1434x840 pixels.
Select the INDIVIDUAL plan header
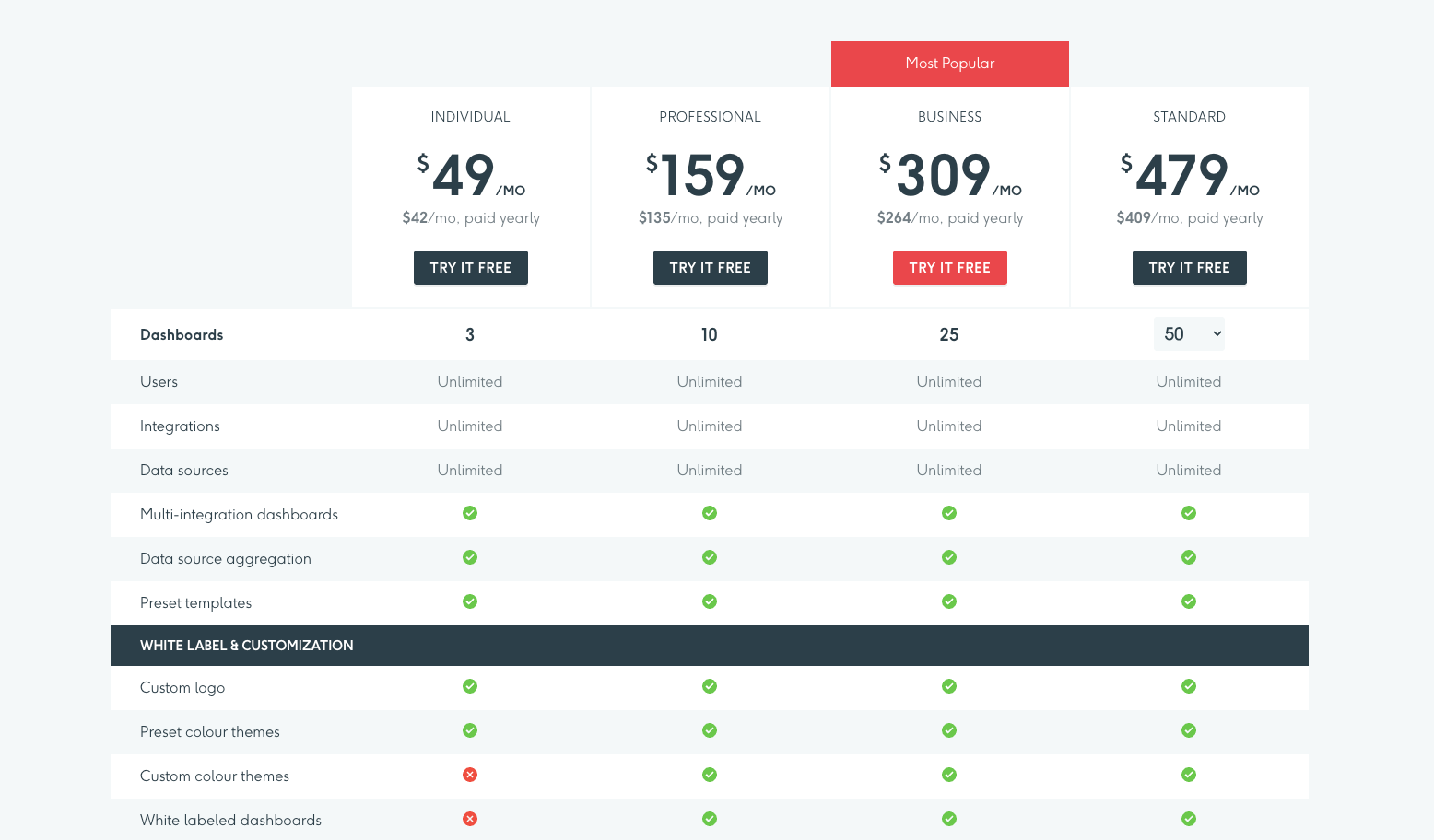[x=470, y=116]
